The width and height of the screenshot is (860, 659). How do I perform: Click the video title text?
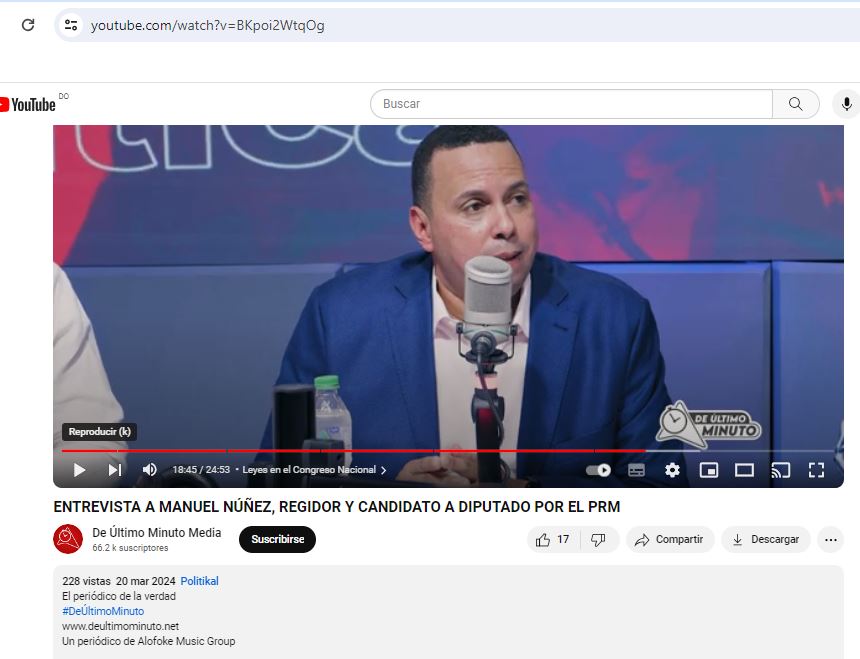(x=337, y=507)
